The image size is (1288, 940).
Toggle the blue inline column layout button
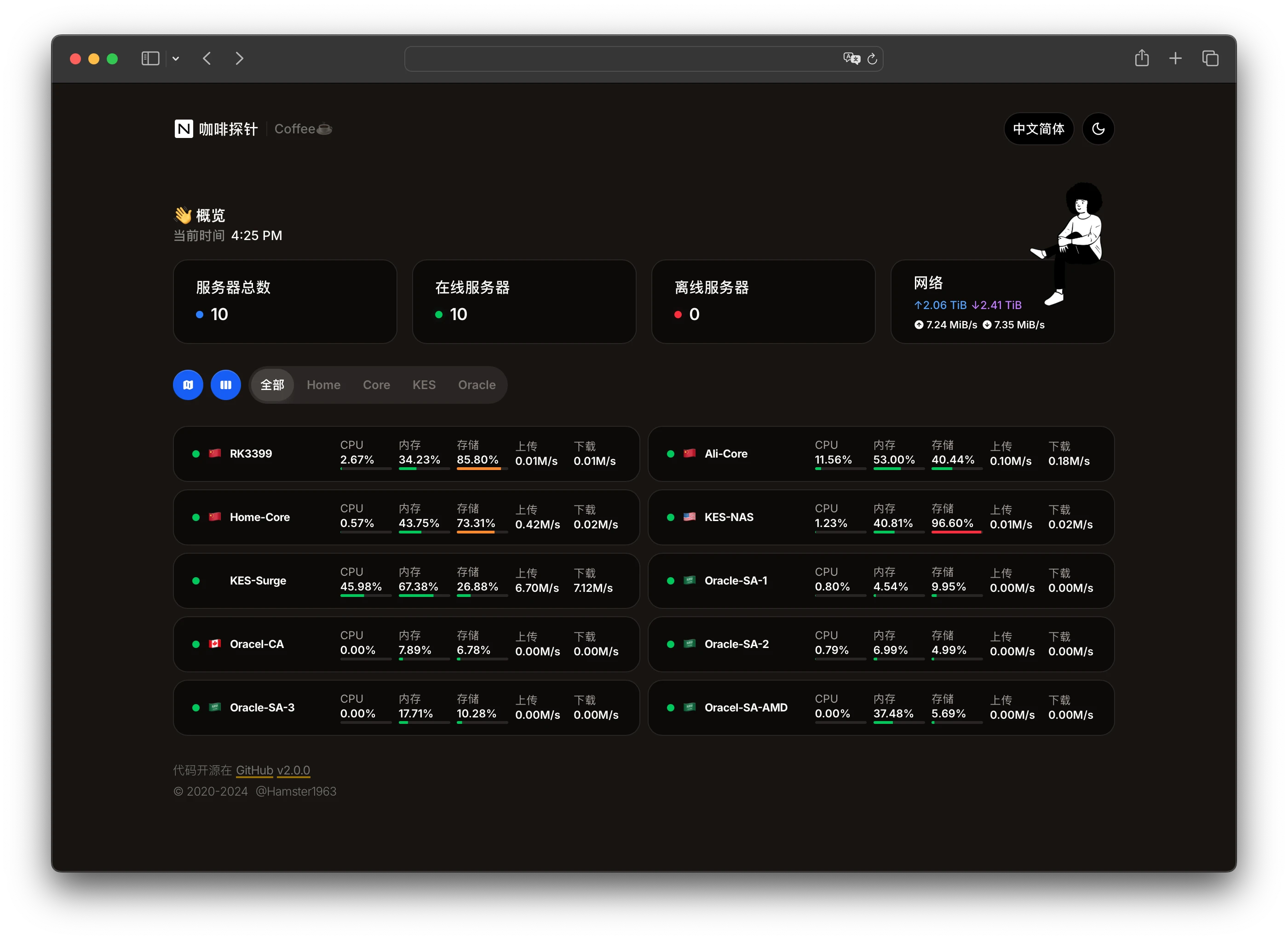pos(225,385)
